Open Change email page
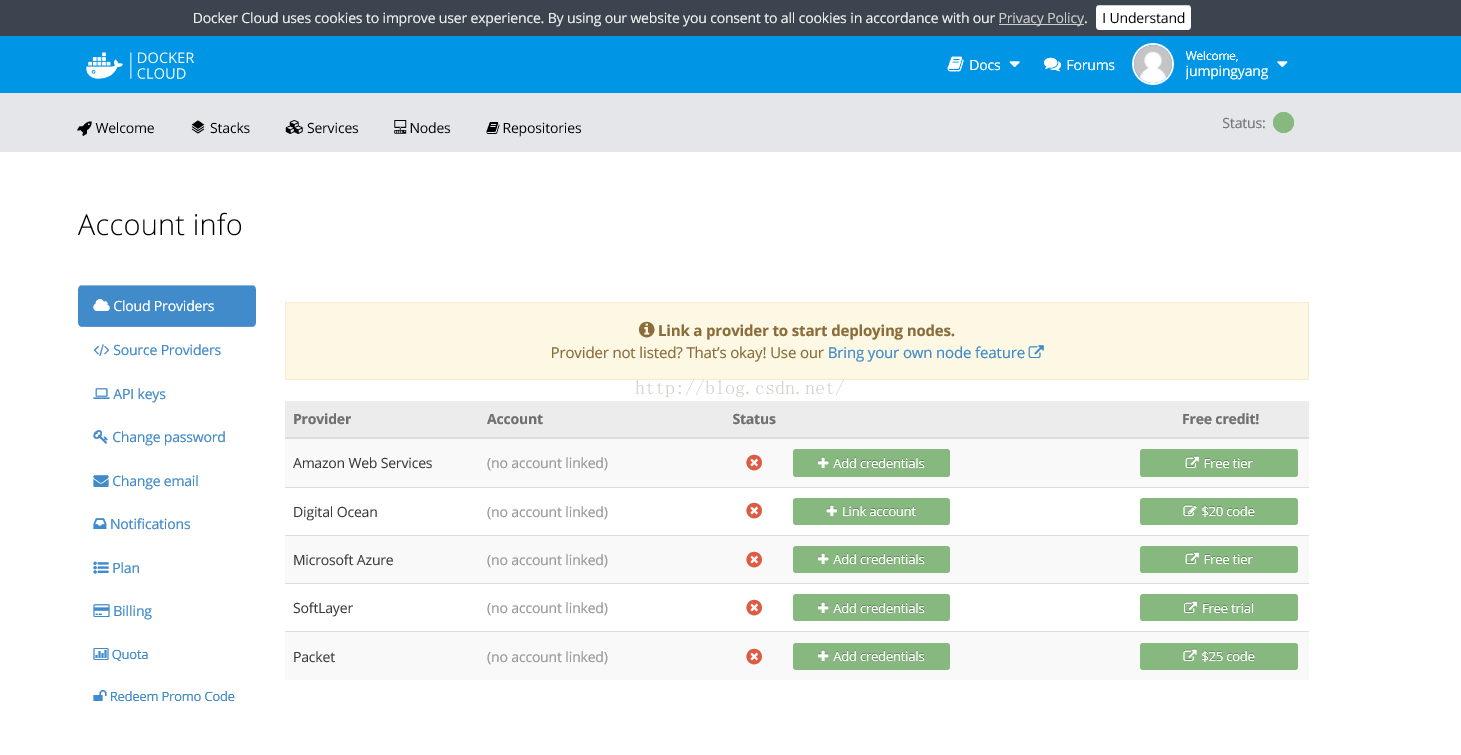Screen dimensions: 1461x755 [x=146, y=481]
